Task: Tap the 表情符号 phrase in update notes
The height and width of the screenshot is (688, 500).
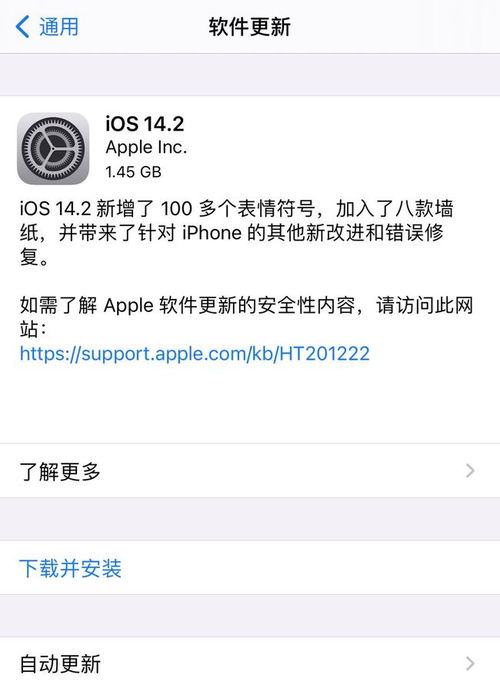Action: pyautogui.click(x=276, y=208)
